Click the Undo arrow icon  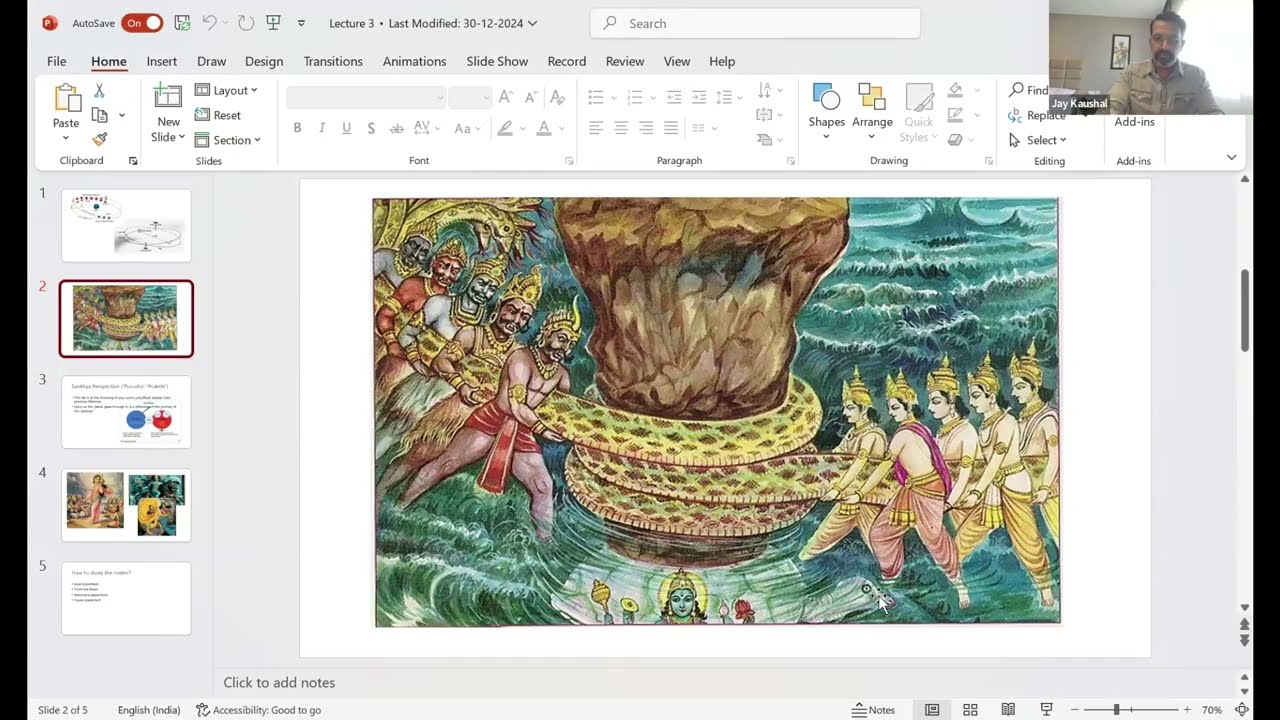coord(209,23)
